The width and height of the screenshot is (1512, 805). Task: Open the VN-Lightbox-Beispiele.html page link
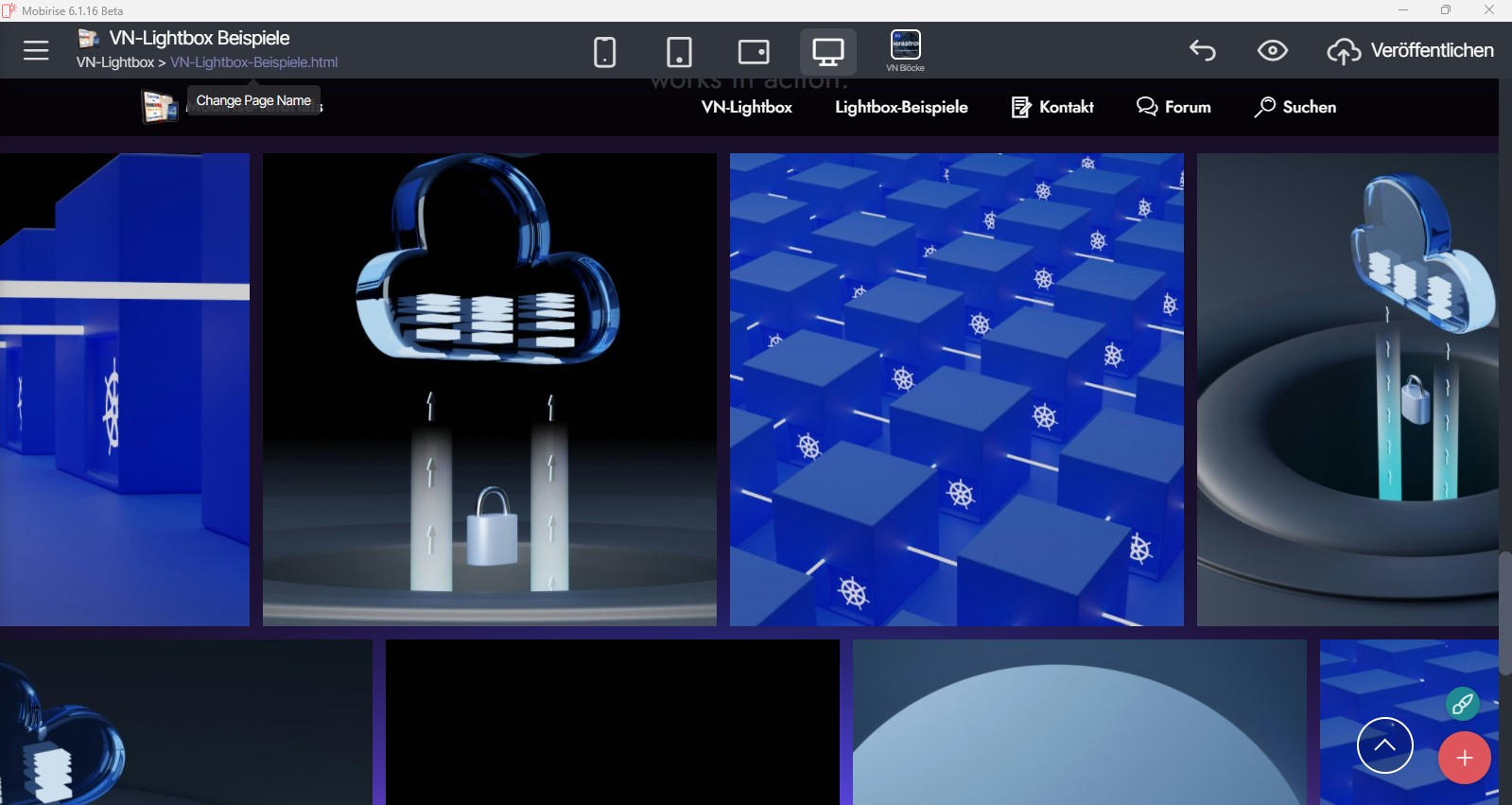coord(253,62)
